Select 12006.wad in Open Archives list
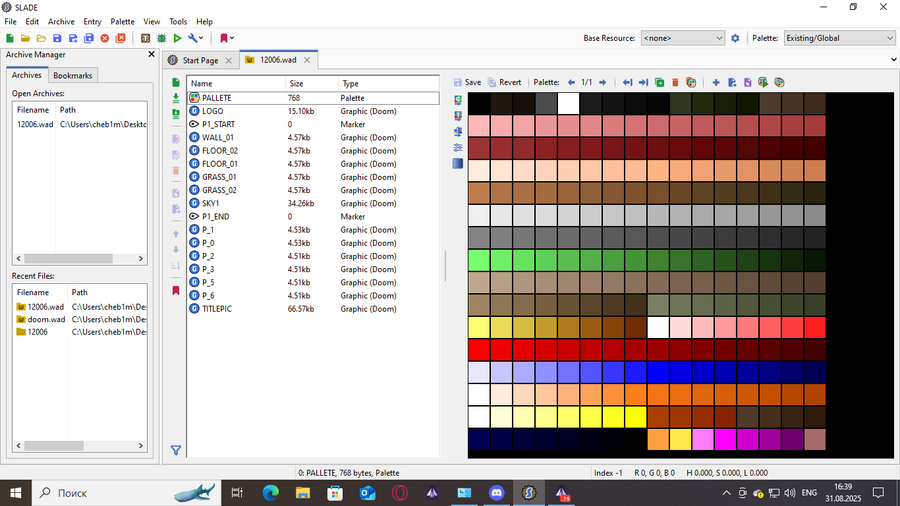Screen dimensions: 900x506 80,124
